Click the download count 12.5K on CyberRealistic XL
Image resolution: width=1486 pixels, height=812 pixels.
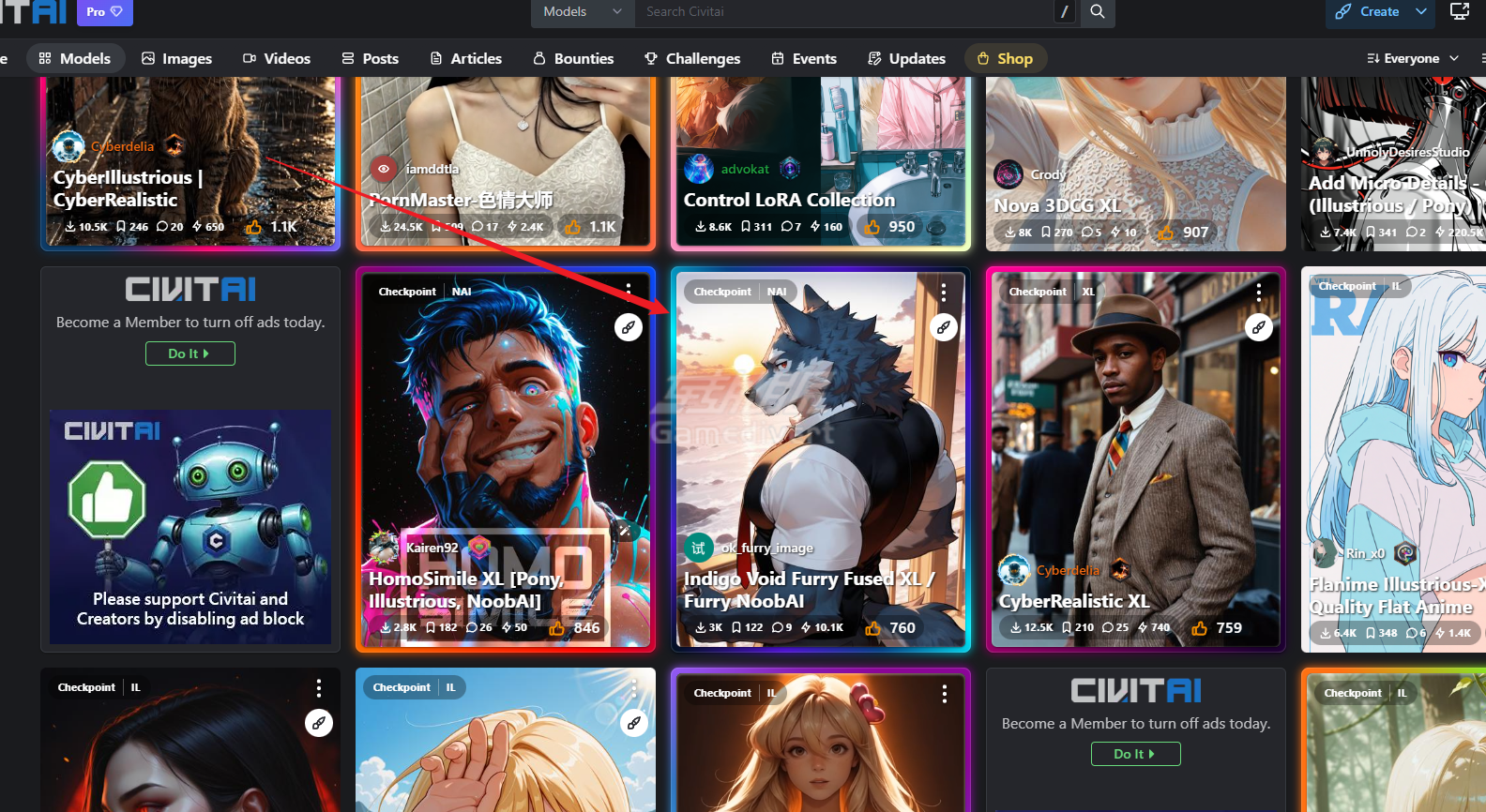(x=1031, y=628)
